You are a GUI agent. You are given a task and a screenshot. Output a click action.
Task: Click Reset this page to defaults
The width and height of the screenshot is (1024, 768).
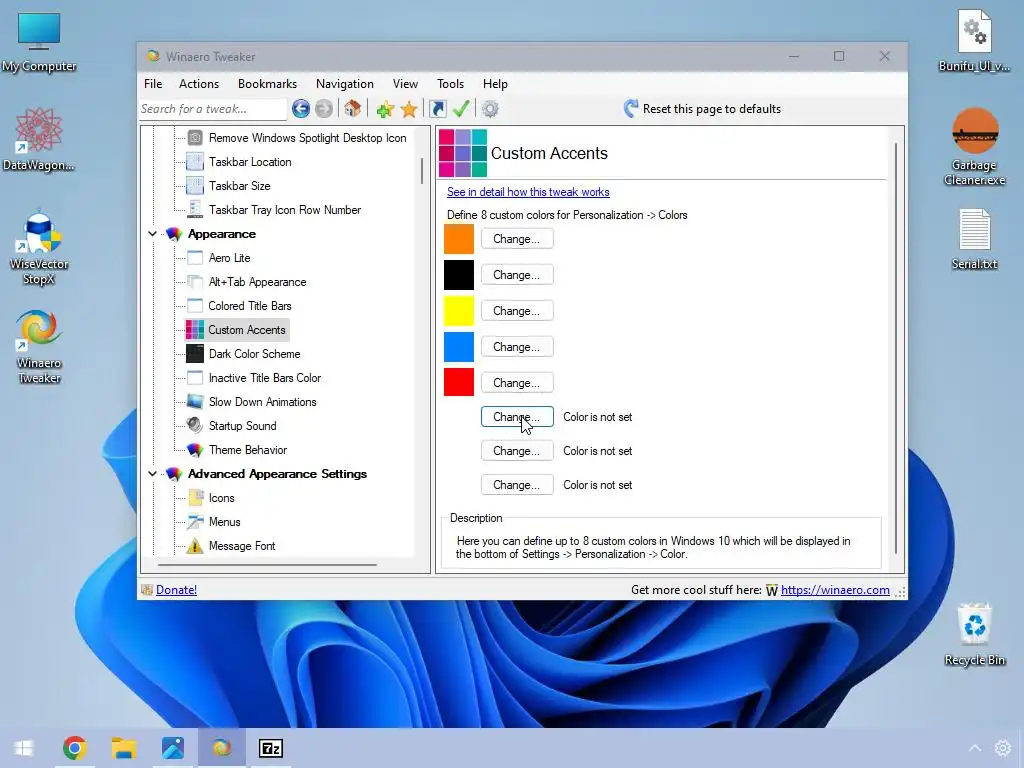pyautogui.click(x=702, y=108)
